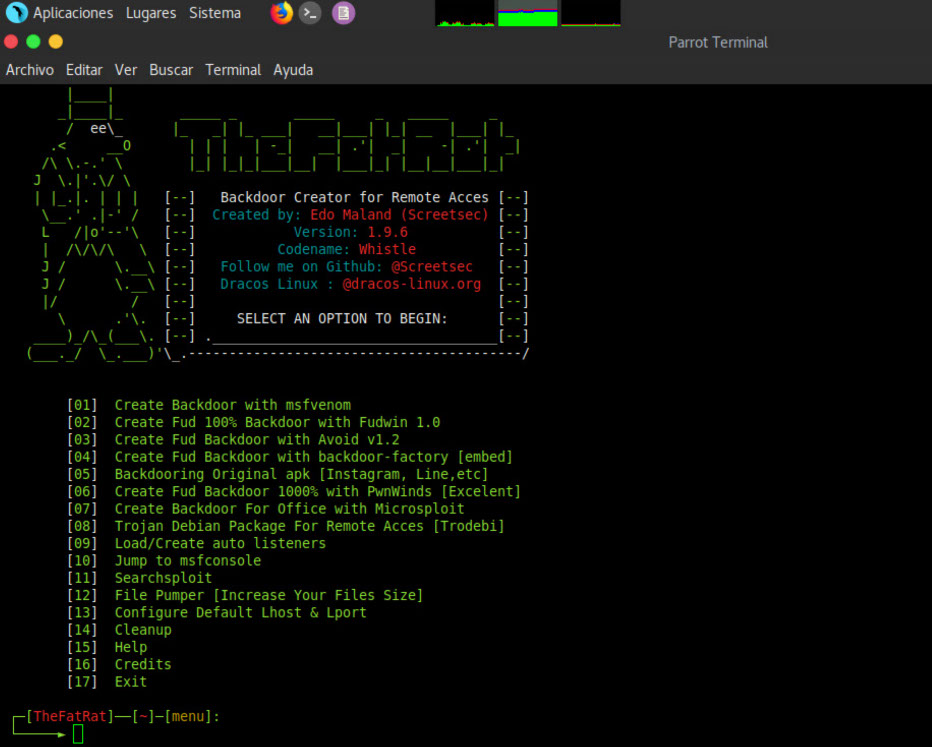
Task: Close the Parrot Terminal with the red button
Action: 11,42
